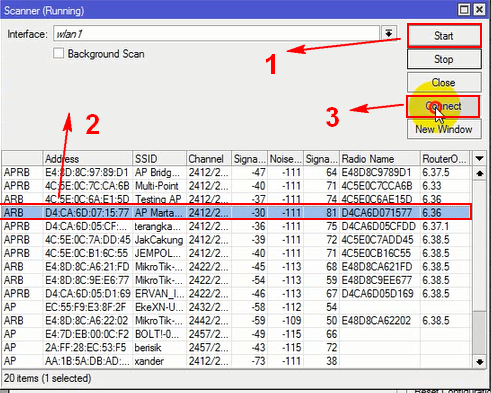Click radio name 4C5E0C7CCA6B cell

[380, 186]
